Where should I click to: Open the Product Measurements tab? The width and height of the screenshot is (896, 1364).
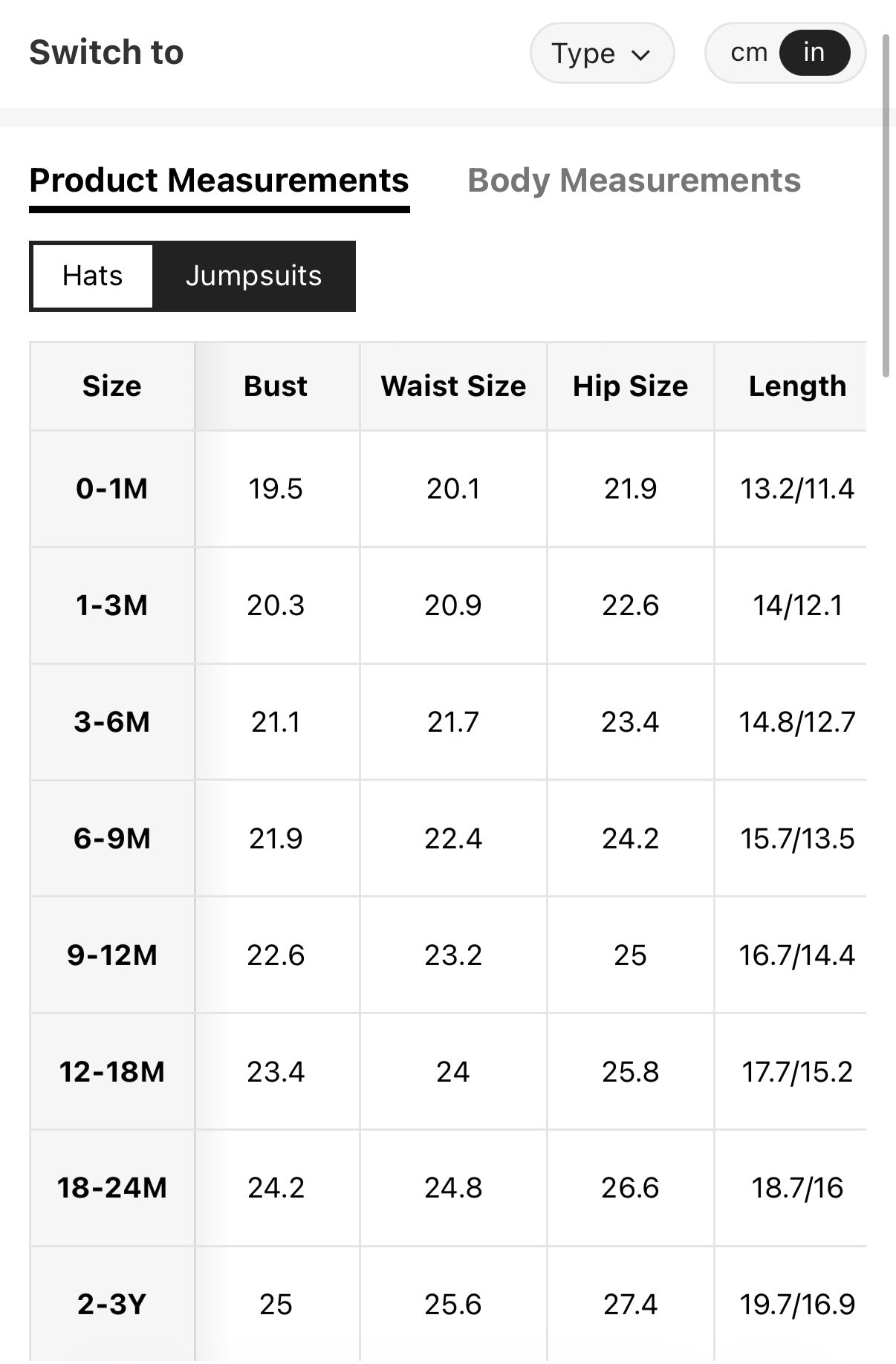point(219,181)
